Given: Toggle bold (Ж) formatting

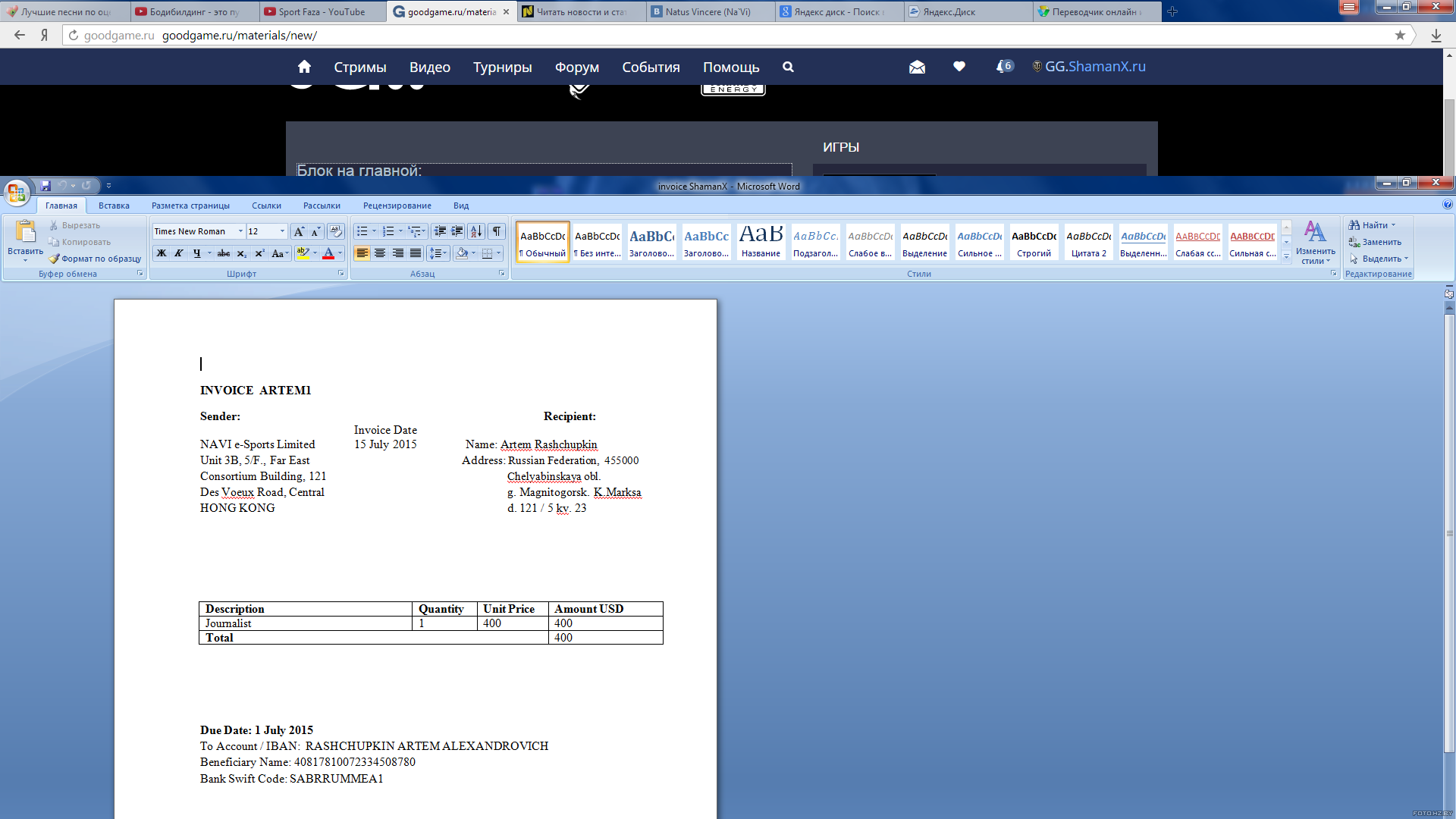Looking at the screenshot, I should [x=161, y=253].
